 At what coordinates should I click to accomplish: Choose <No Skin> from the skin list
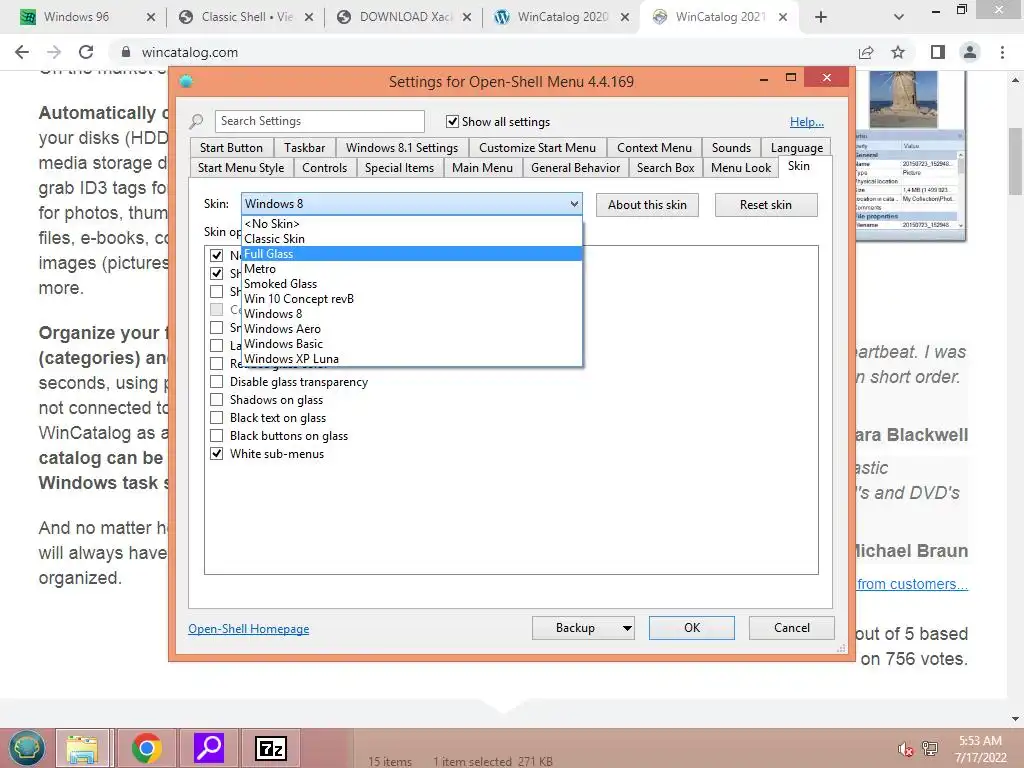tap(411, 223)
